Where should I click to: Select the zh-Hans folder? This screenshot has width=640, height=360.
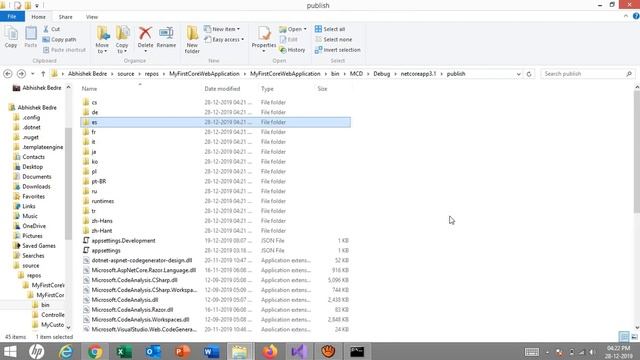point(216,221)
